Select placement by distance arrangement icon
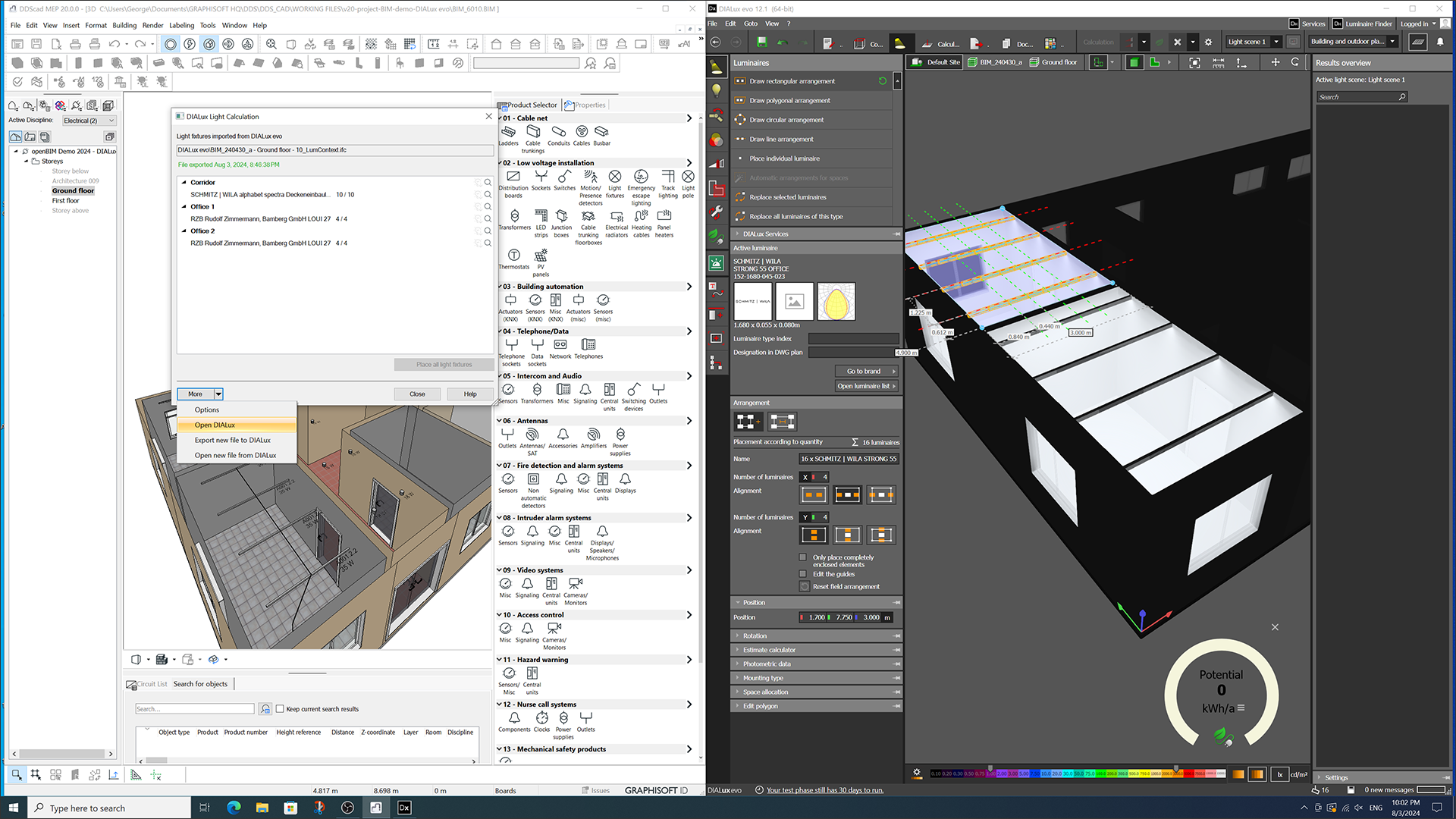This screenshot has width=1456, height=819. (782, 422)
